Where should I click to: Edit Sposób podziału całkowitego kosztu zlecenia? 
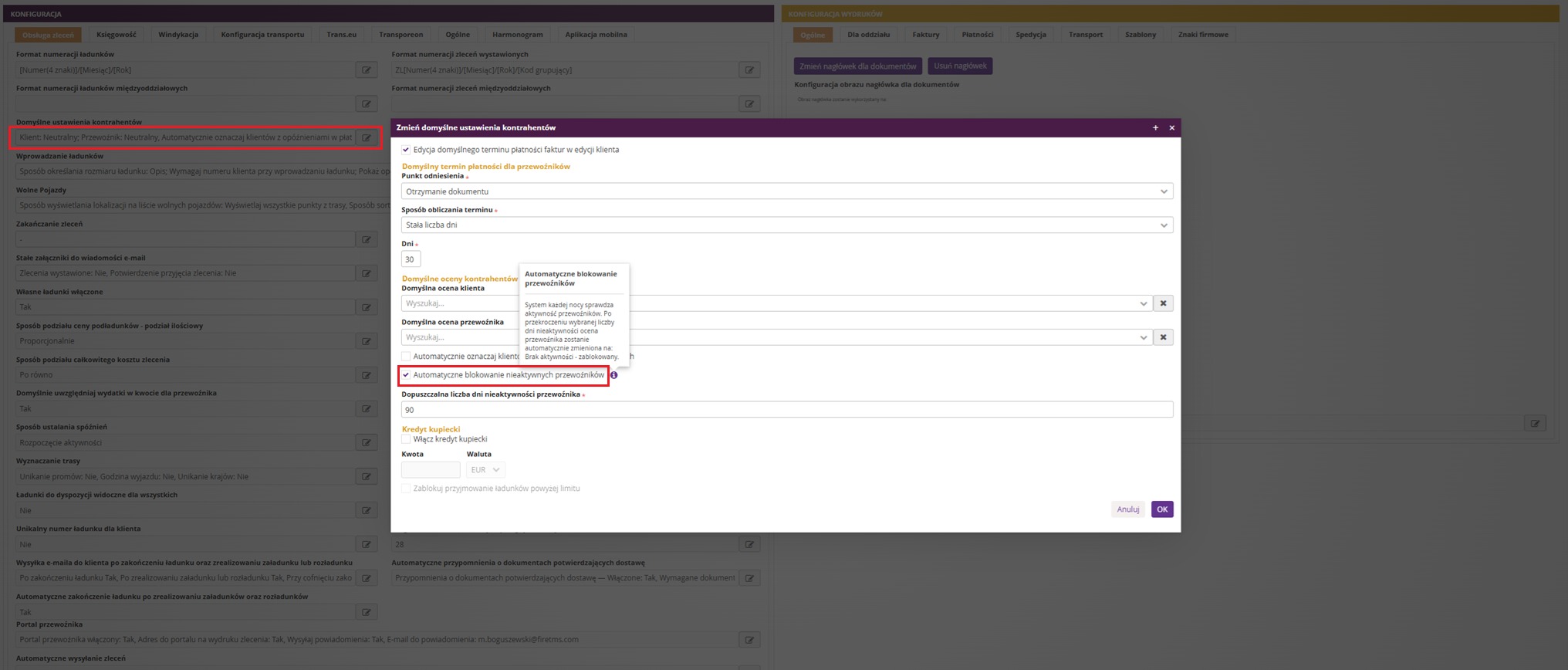(367, 375)
